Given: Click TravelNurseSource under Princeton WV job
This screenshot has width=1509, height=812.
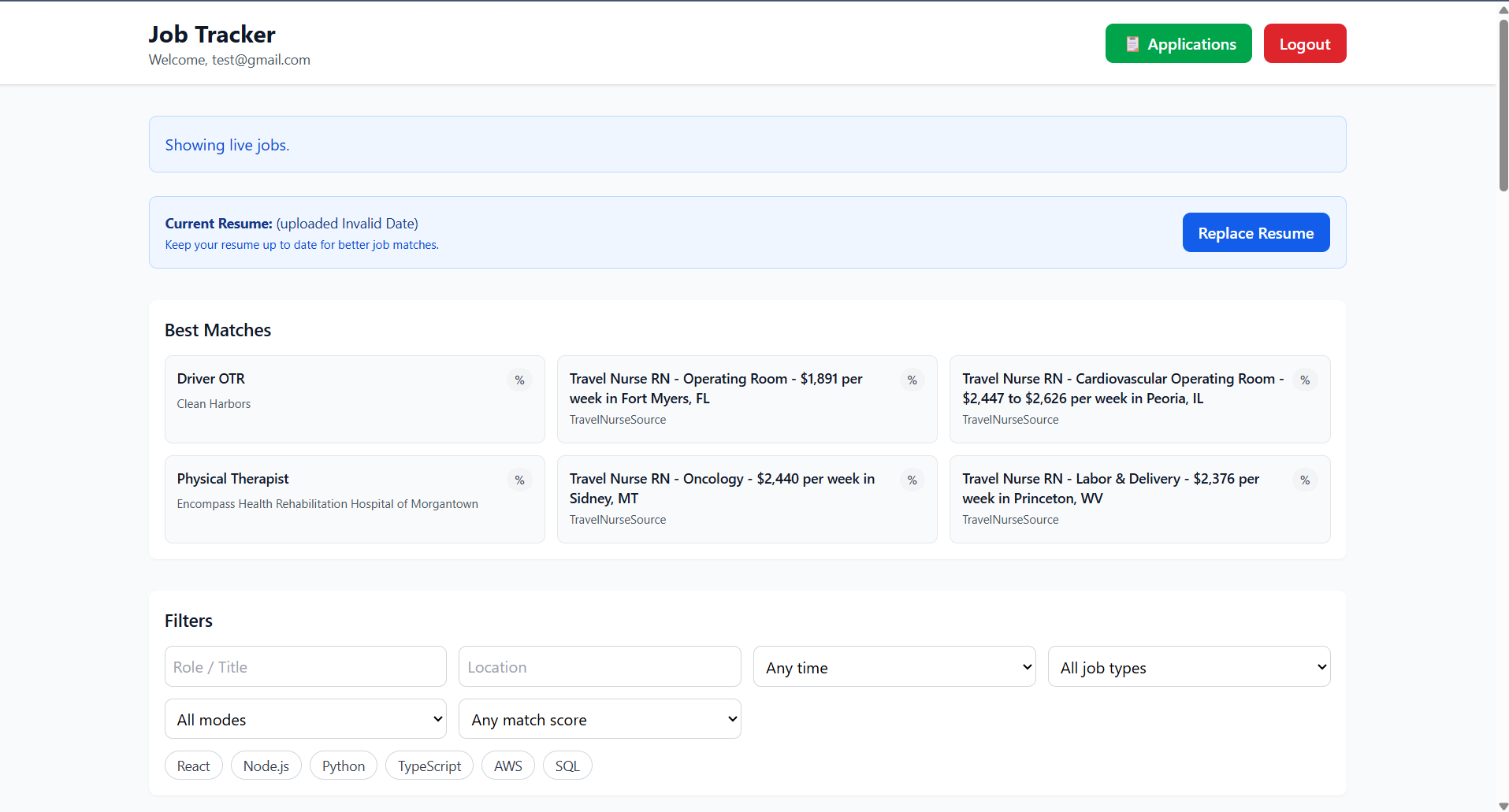Looking at the screenshot, I should [1010, 520].
